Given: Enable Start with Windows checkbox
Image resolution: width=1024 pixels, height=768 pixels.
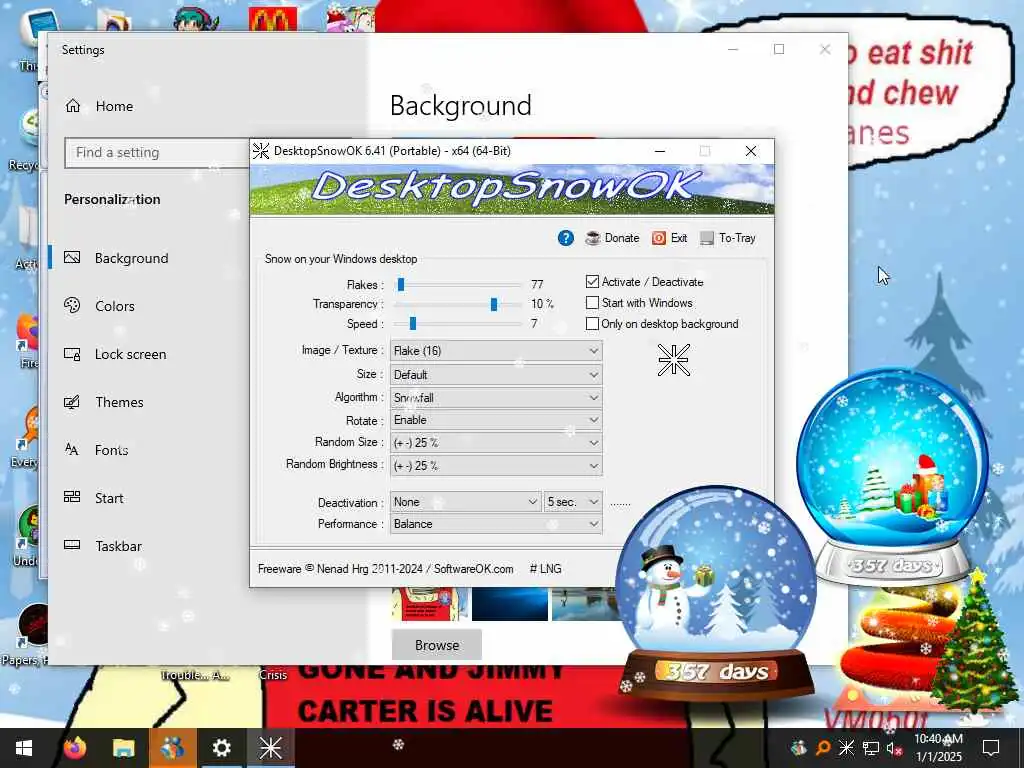Looking at the screenshot, I should click(x=592, y=303).
